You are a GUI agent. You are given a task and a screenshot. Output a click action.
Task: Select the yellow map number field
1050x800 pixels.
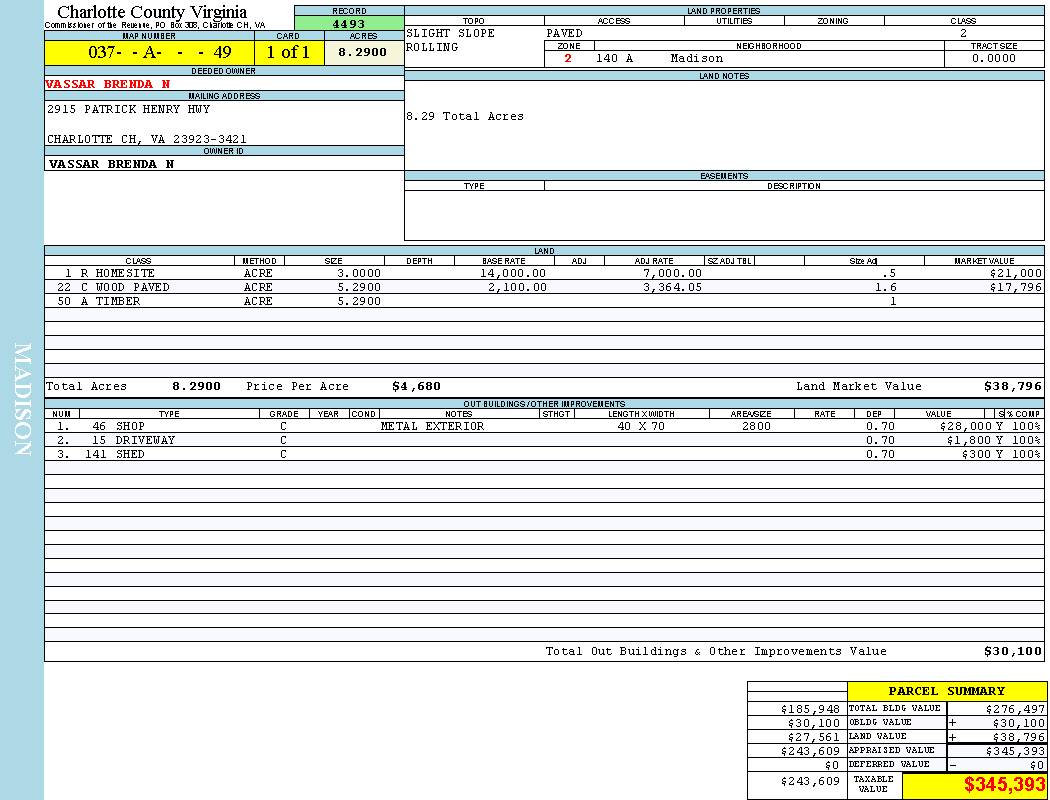point(149,53)
